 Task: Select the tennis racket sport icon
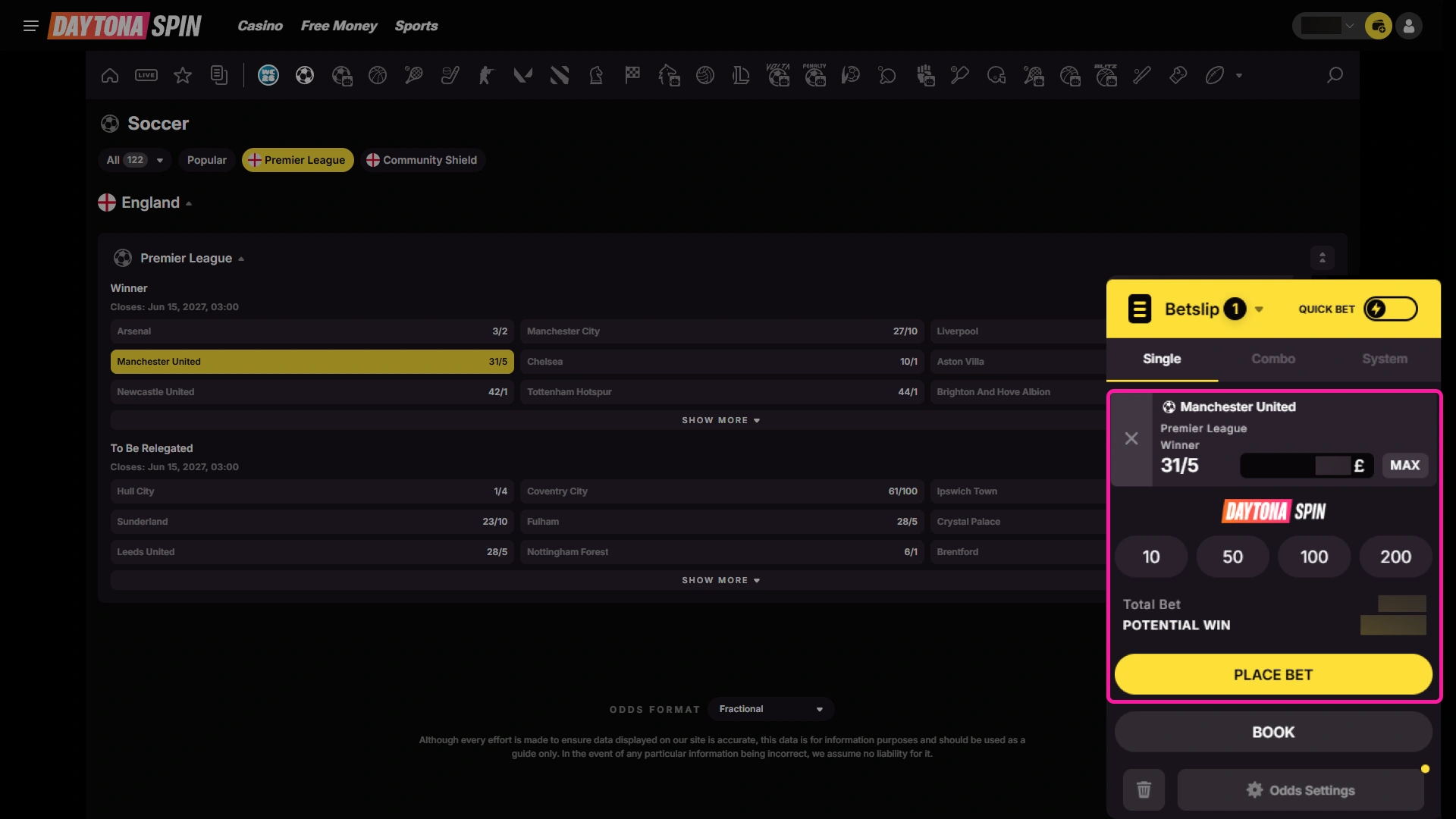pos(414,75)
